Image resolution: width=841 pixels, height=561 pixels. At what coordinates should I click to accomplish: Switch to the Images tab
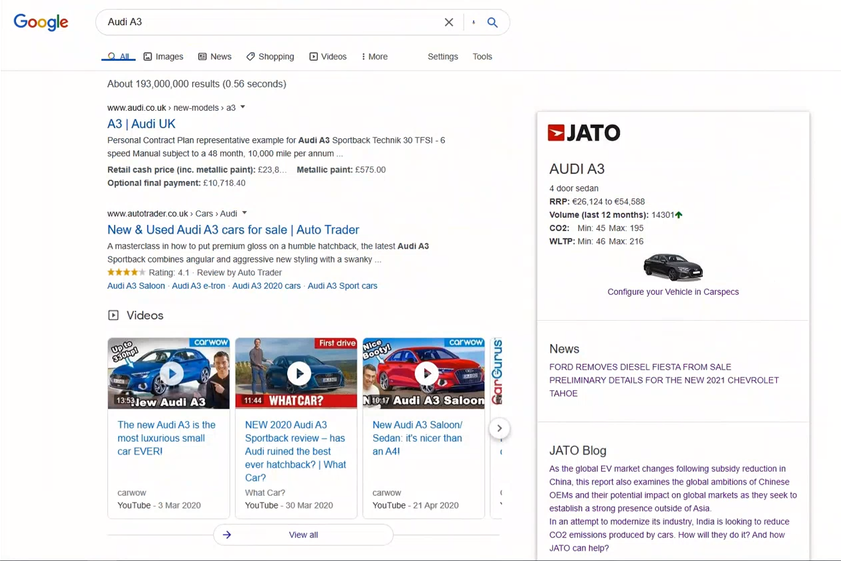(163, 57)
